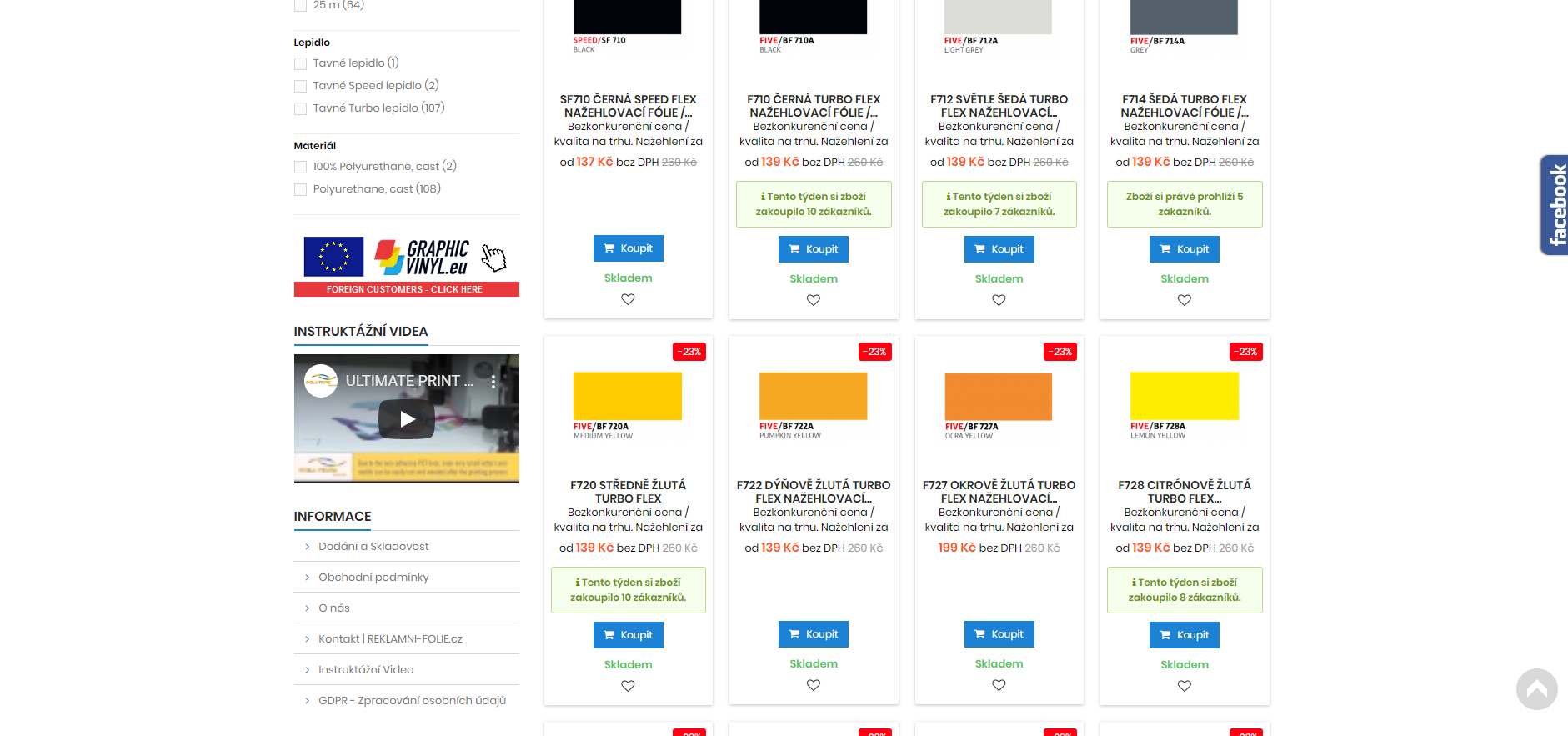Screen dimensions: 1568x736
Task: Expand Dodání a Skladovost info item
Action: (373, 547)
